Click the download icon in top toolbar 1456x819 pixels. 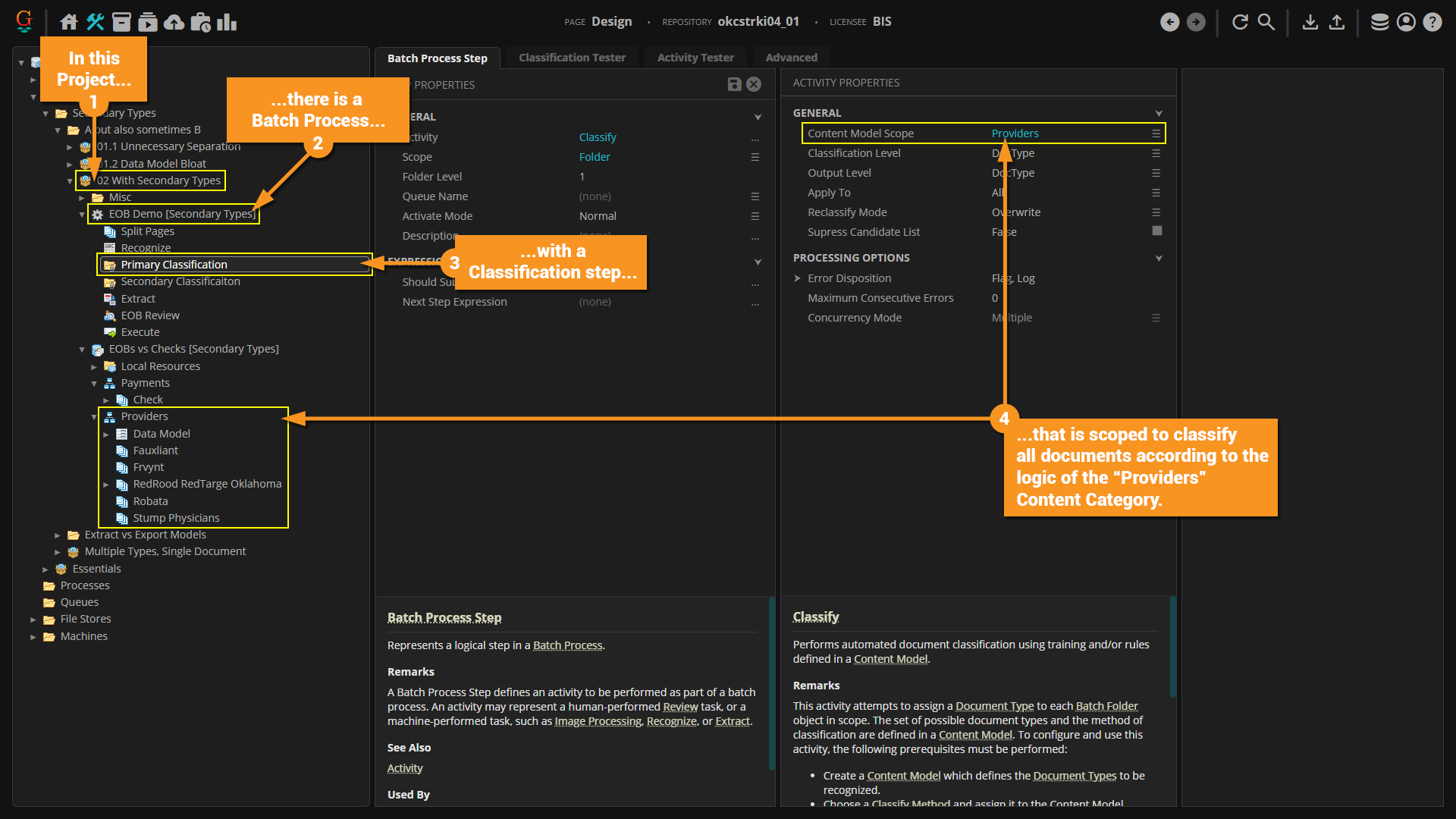(1310, 22)
